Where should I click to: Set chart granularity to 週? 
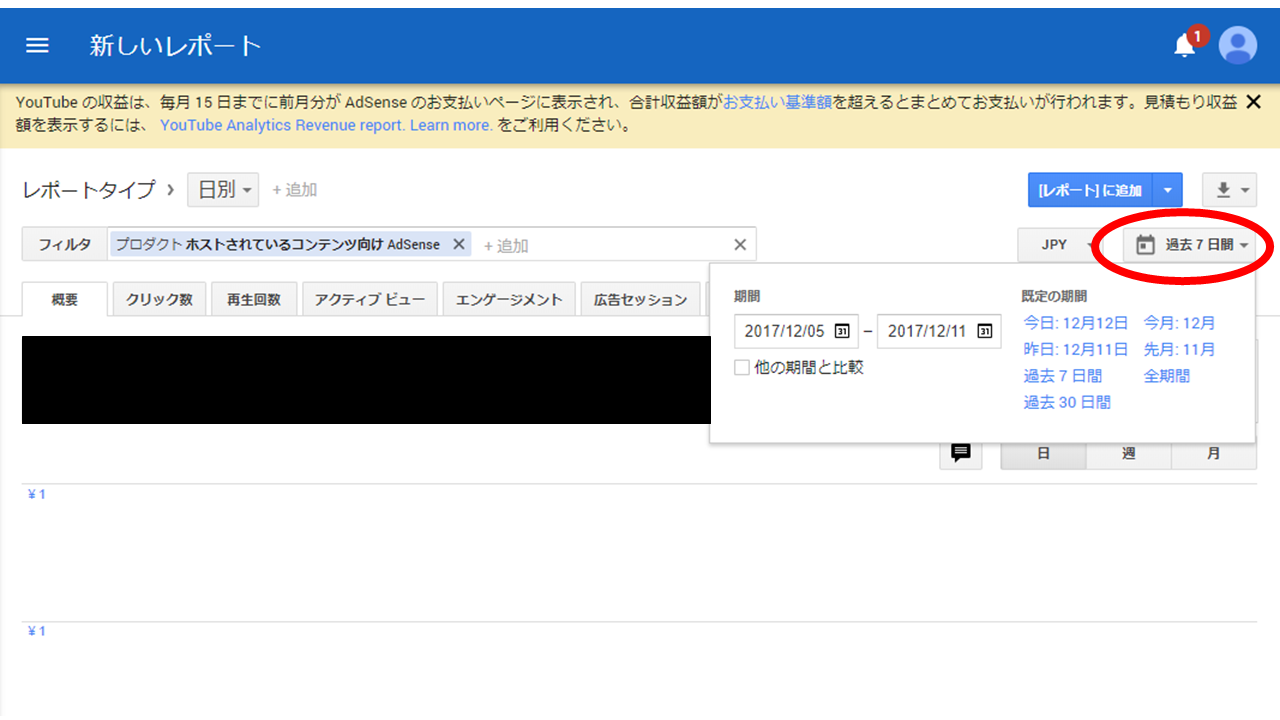[x=1128, y=453]
